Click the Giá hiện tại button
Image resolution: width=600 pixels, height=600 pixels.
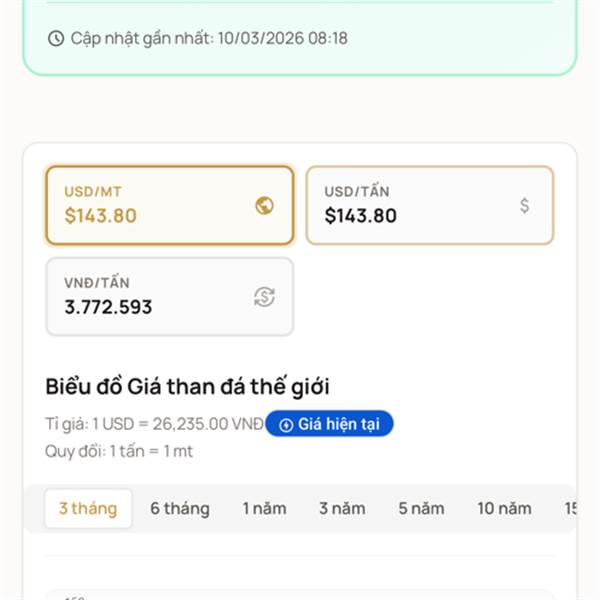329,424
